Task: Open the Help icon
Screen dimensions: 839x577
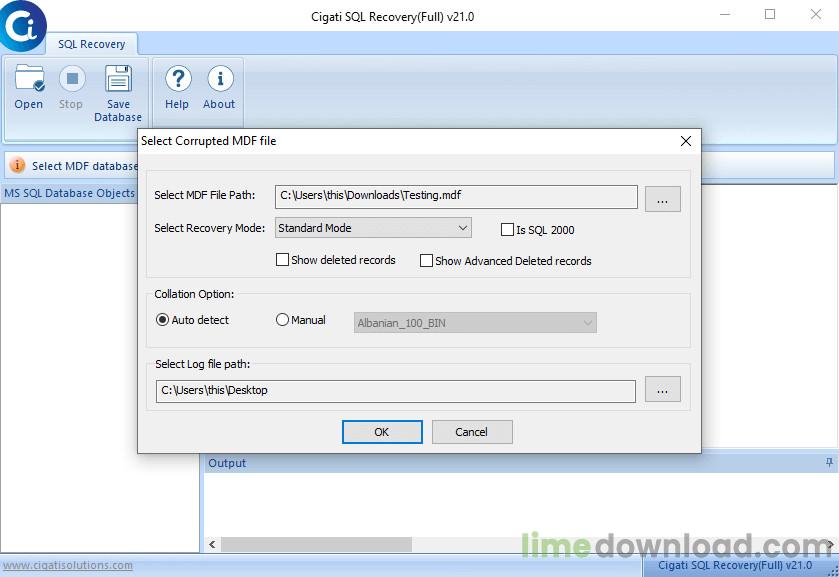Action: tap(178, 79)
